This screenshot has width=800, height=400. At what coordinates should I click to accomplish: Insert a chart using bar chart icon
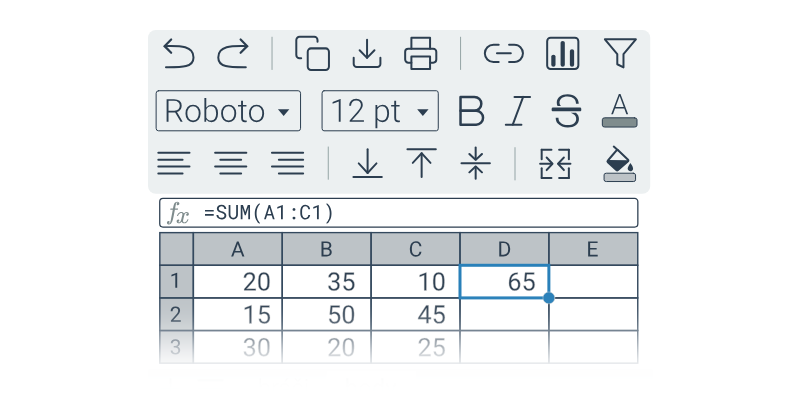click(x=562, y=54)
